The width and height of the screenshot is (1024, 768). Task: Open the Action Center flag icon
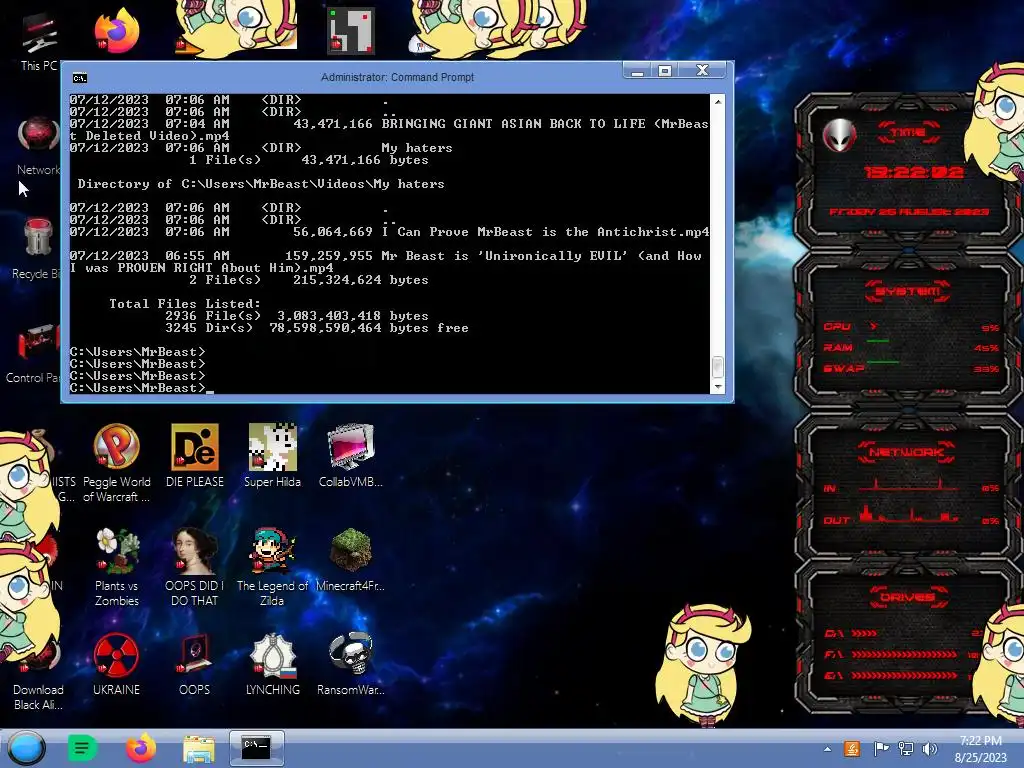[880, 749]
